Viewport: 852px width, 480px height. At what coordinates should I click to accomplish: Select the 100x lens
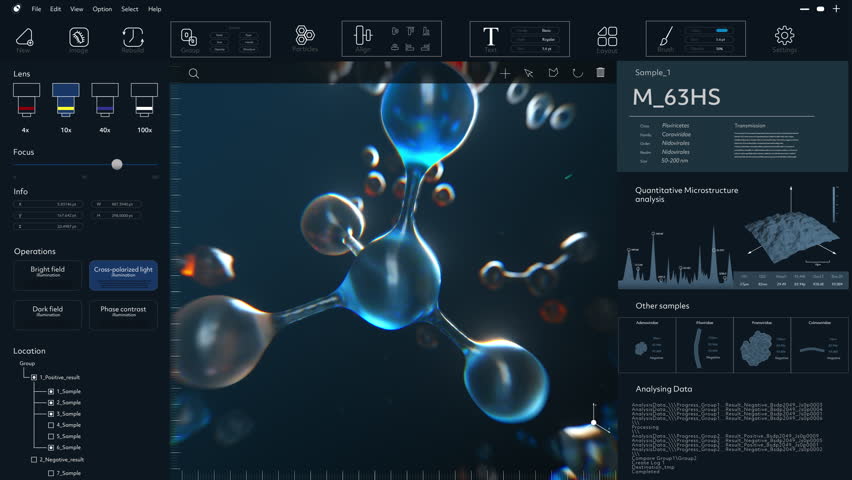pyautogui.click(x=145, y=100)
